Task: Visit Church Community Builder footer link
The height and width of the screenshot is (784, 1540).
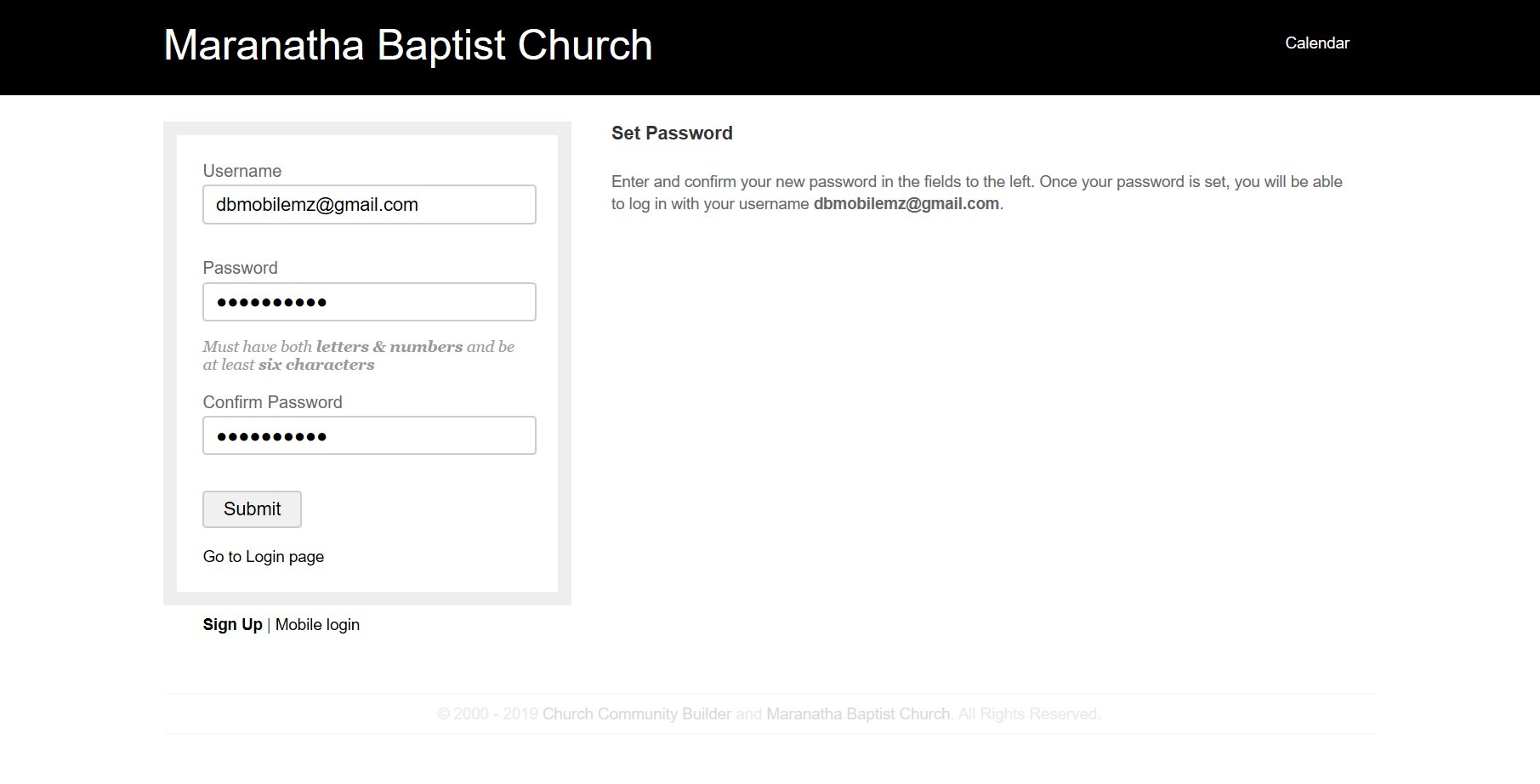Action: [x=636, y=714]
